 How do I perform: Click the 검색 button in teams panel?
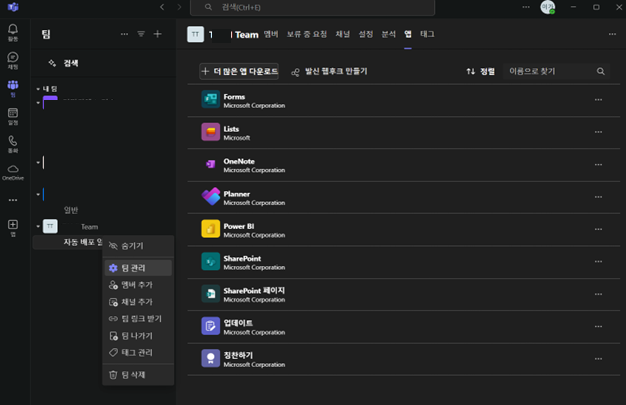coord(64,63)
